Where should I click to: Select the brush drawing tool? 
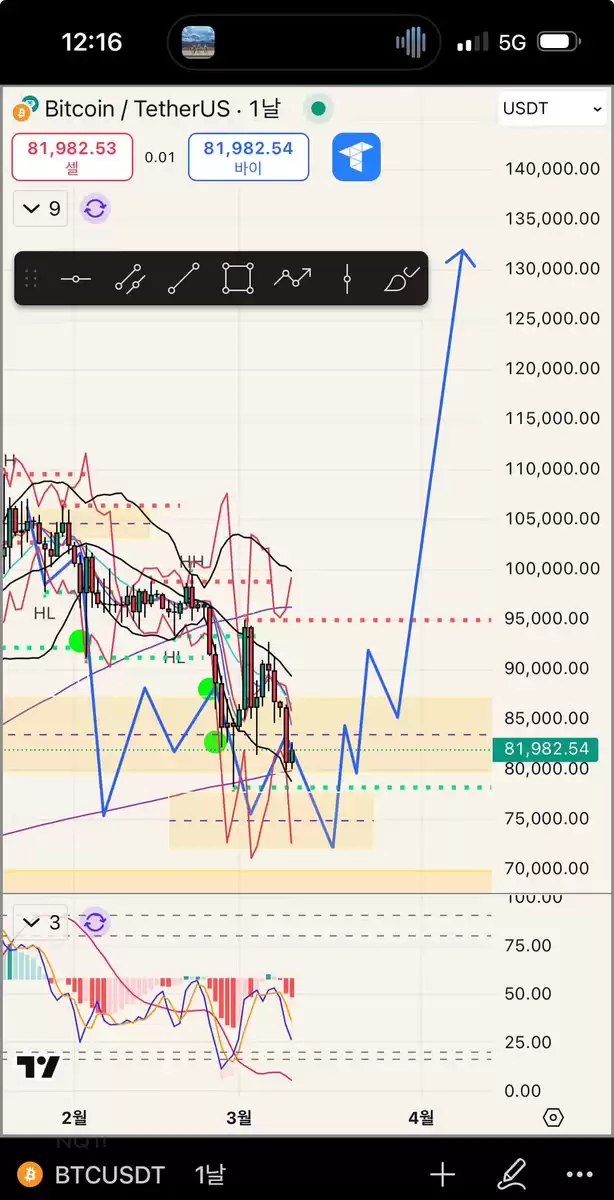[401, 279]
